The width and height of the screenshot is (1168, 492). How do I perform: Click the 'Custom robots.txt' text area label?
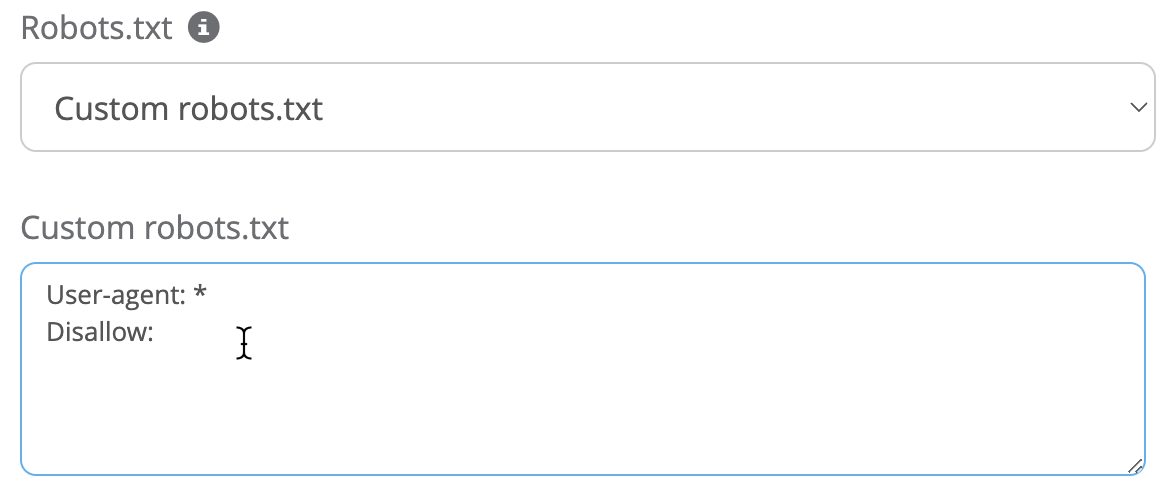coord(155,228)
